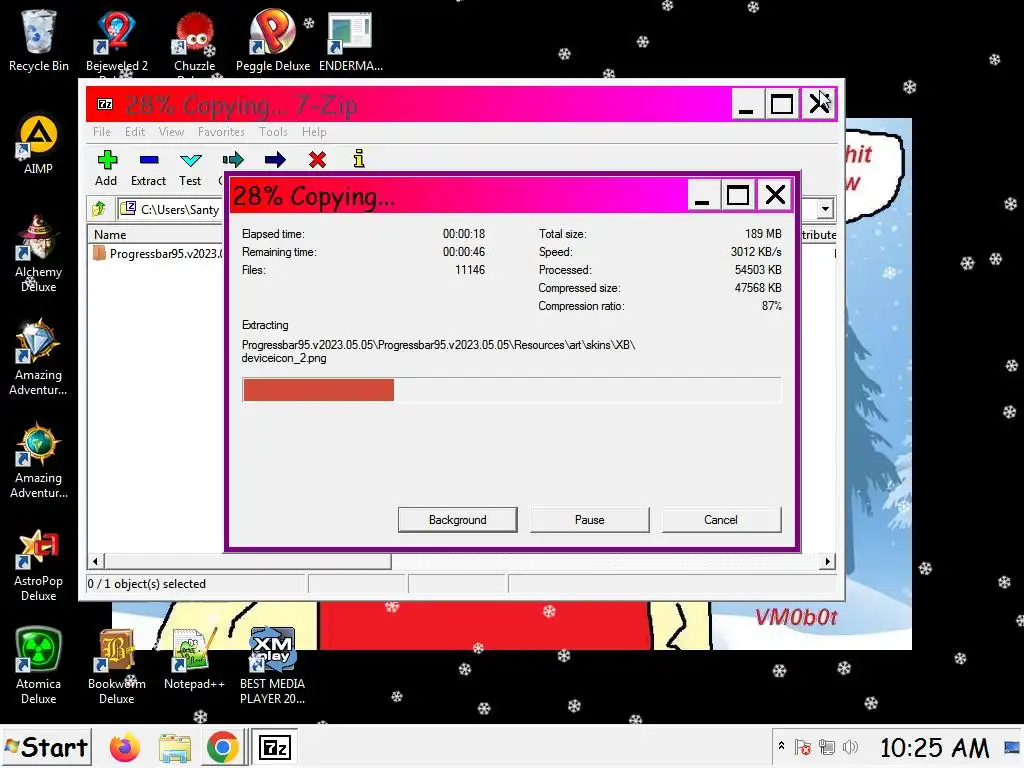The image size is (1024, 768).
Task: Click the '0 / 1 object(s) selected' status text
Action: 146,584
